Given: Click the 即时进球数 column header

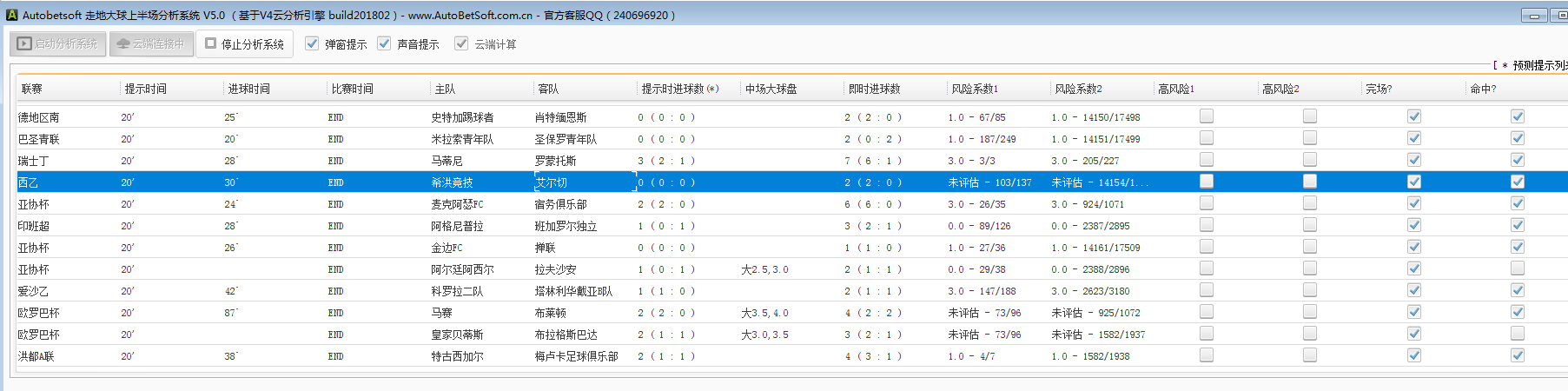Looking at the screenshot, I should click(x=874, y=89).
